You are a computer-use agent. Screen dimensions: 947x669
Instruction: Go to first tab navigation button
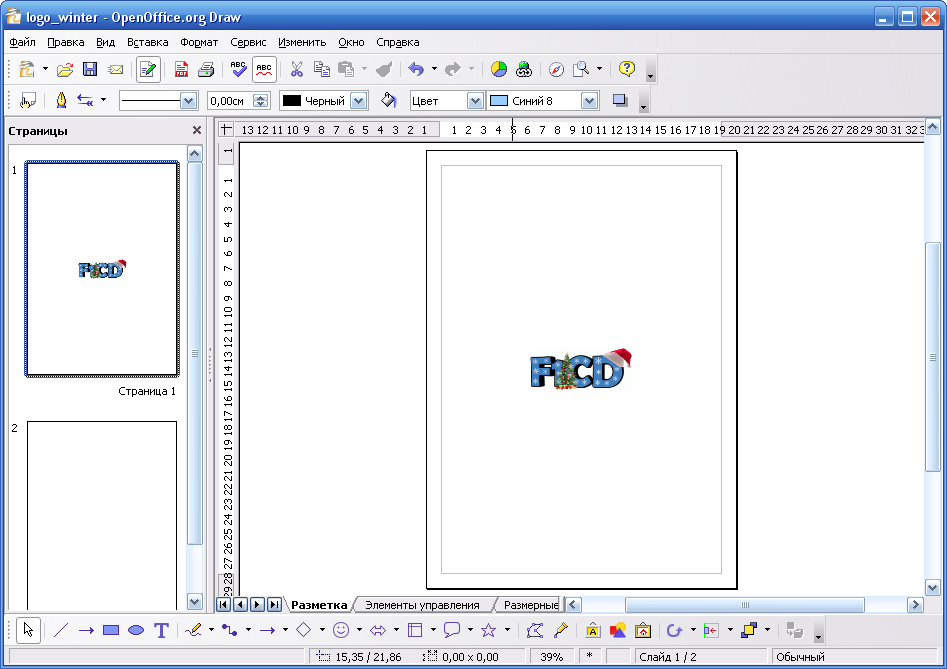(223, 604)
